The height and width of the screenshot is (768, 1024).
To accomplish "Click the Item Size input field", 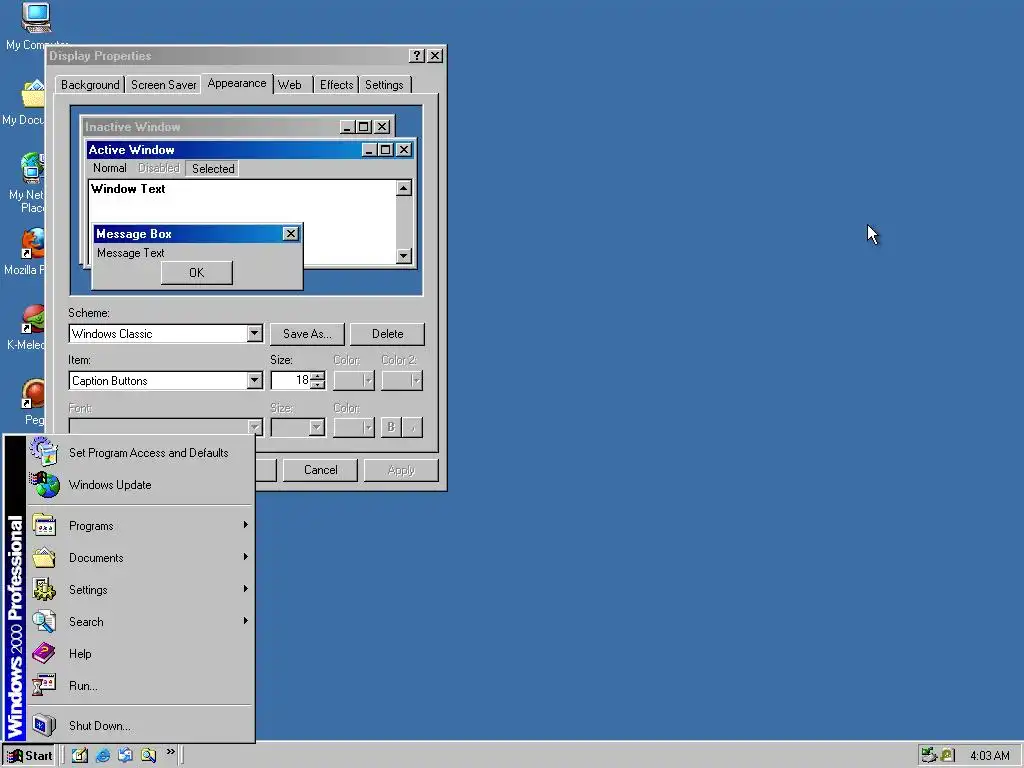I will pos(291,381).
